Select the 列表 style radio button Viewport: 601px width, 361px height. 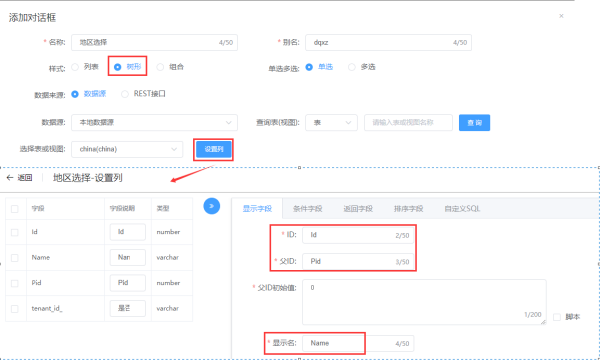(75, 67)
